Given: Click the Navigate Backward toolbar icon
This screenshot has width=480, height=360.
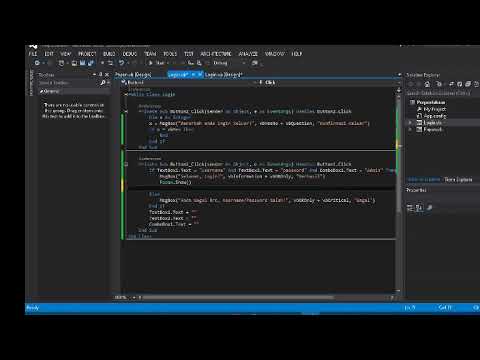Looking at the screenshot, I should pos(37,63).
